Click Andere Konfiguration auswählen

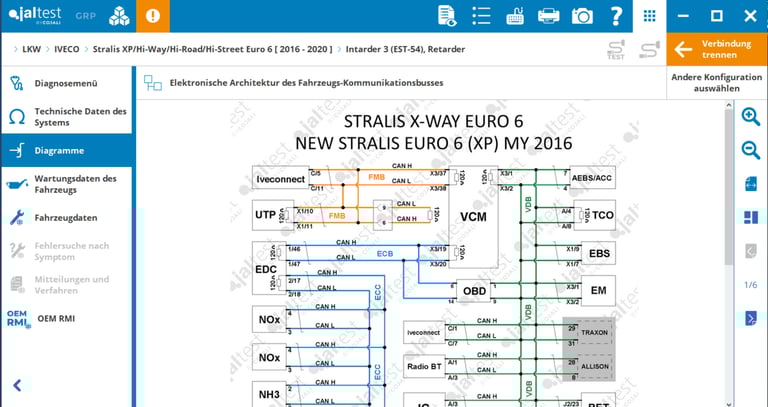click(x=717, y=83)
